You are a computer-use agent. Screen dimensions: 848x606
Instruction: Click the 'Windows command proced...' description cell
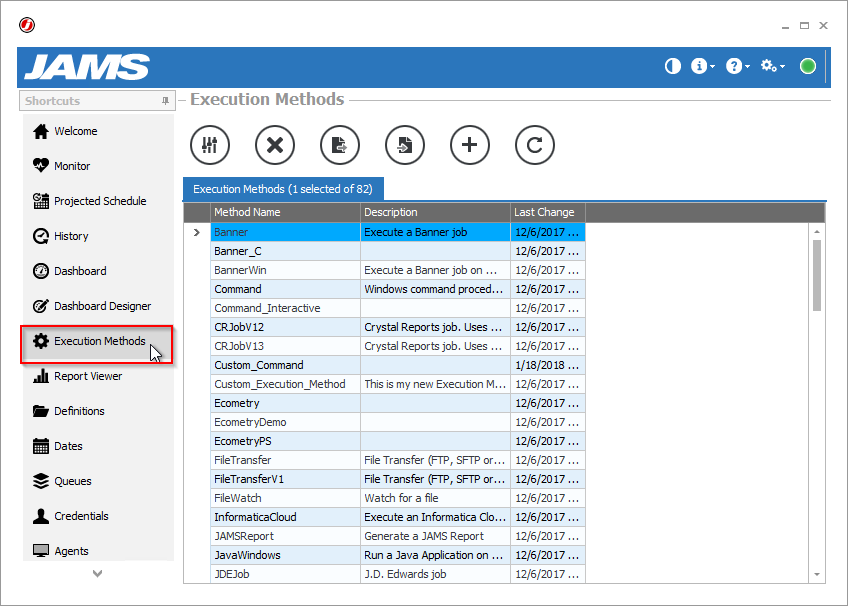(x=435, y=289)
